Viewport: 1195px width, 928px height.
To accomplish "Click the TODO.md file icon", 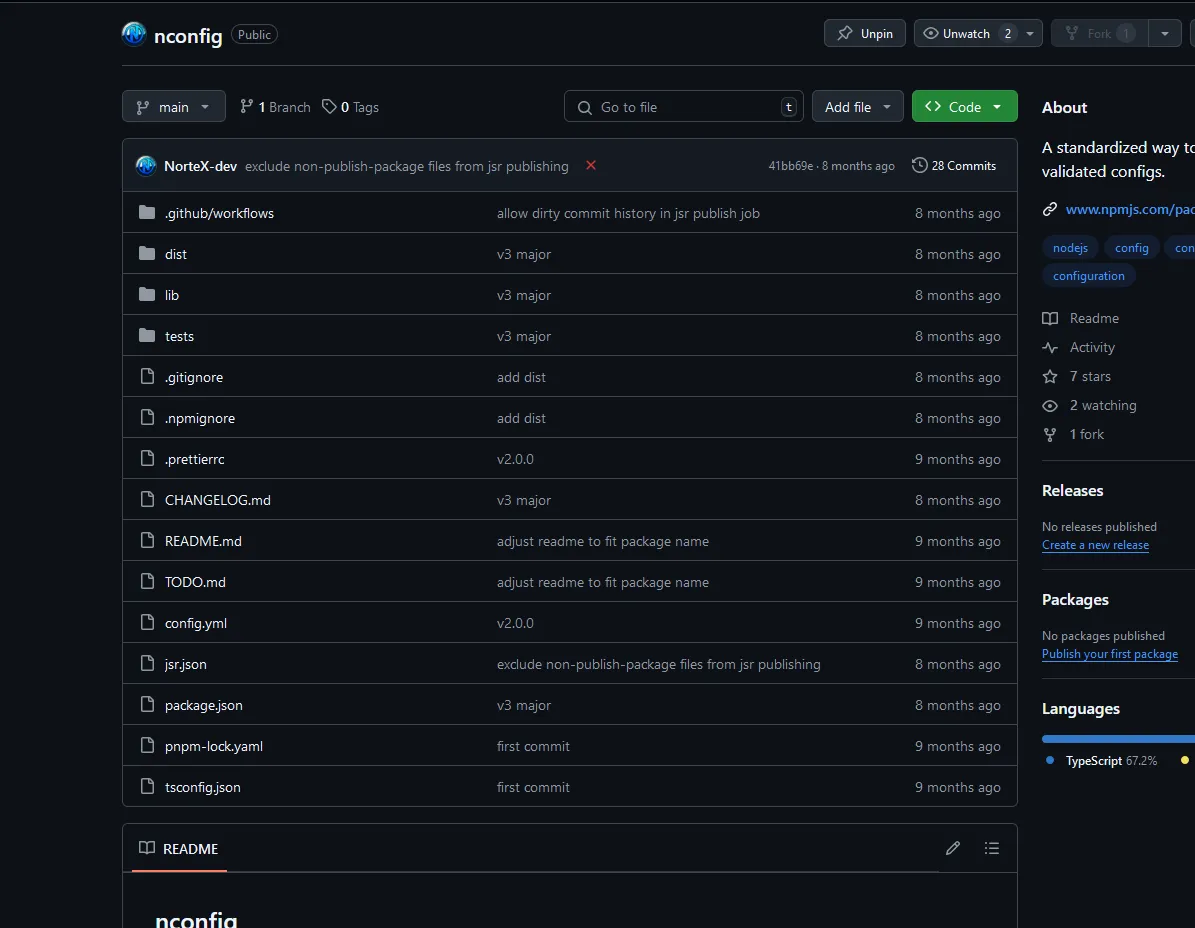I will [x=147, y=581].
